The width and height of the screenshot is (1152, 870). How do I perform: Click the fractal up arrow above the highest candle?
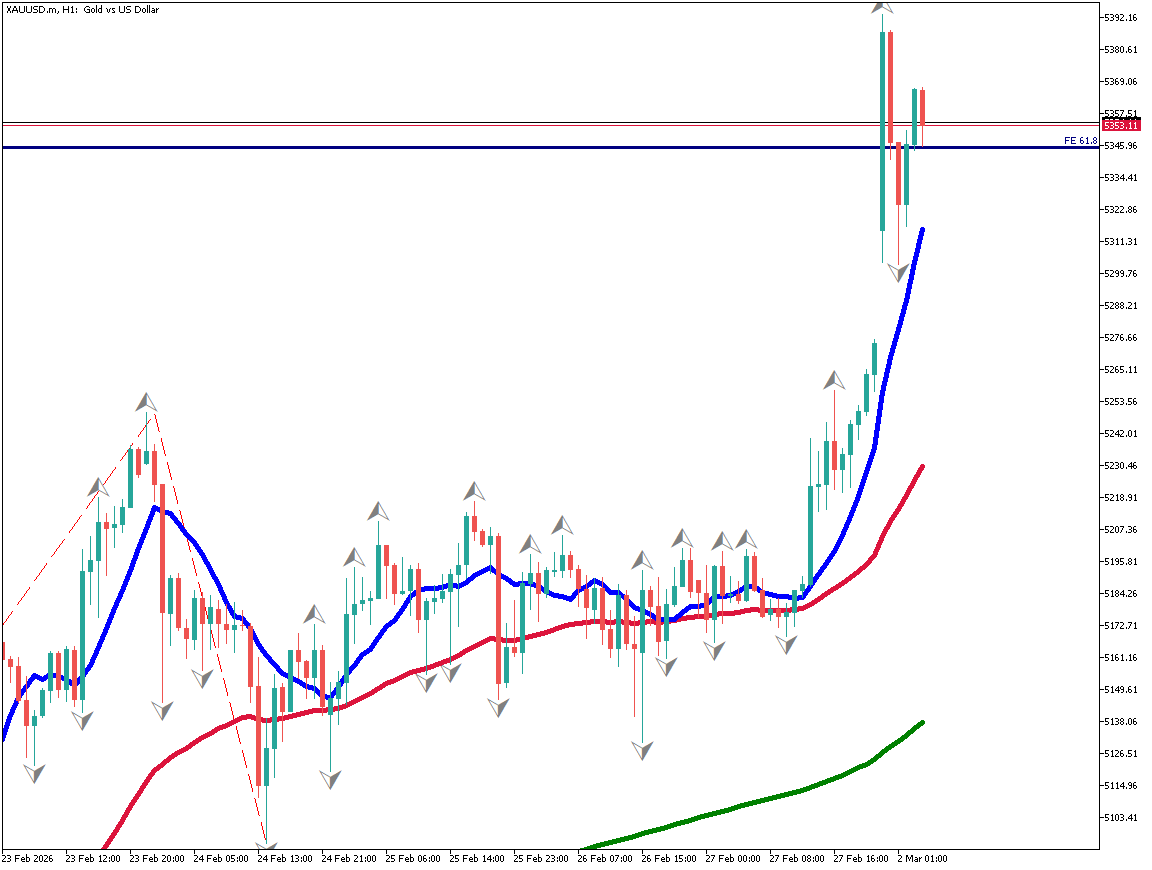882,6
